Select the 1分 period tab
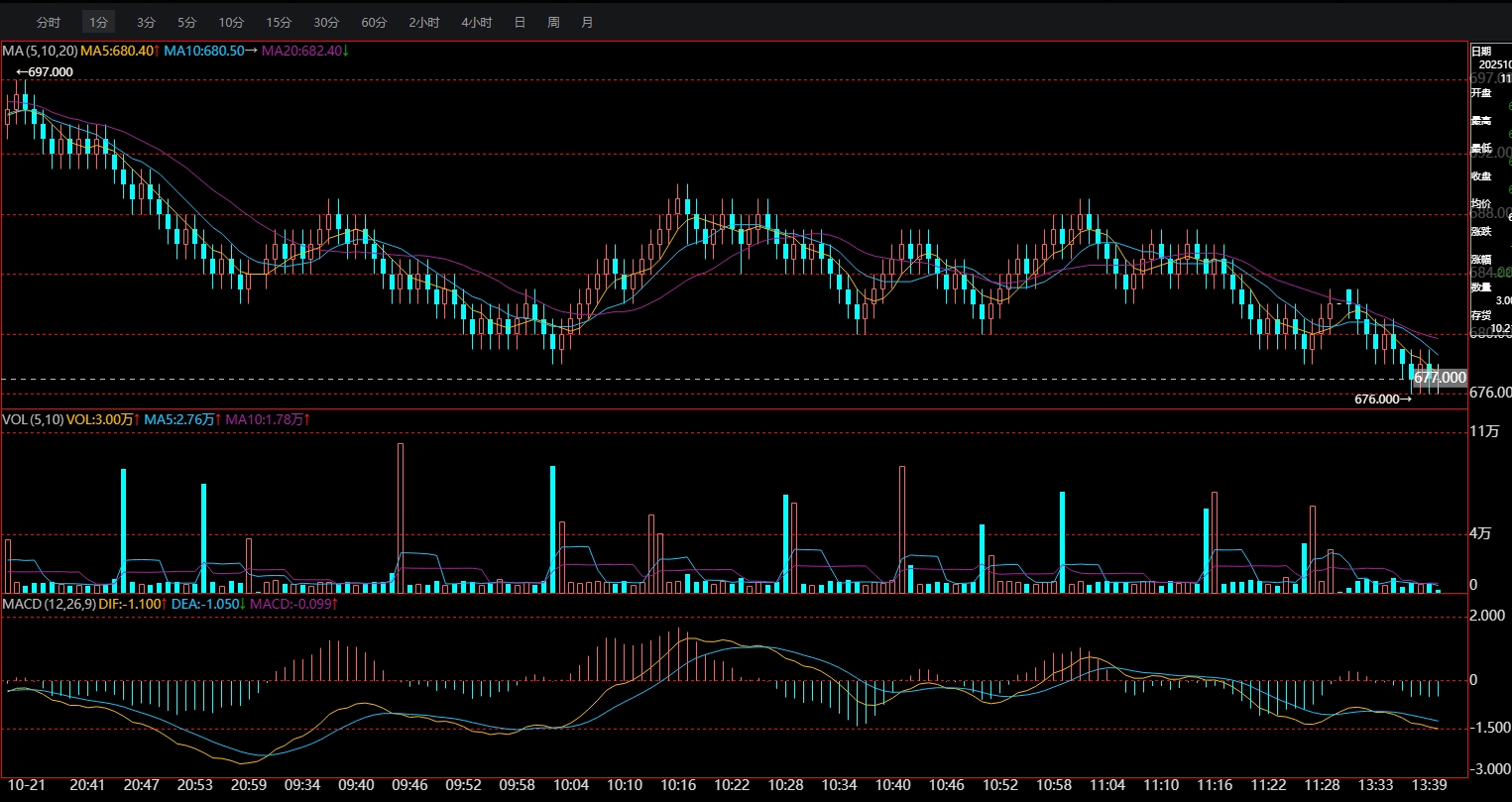 click(98, 22)
